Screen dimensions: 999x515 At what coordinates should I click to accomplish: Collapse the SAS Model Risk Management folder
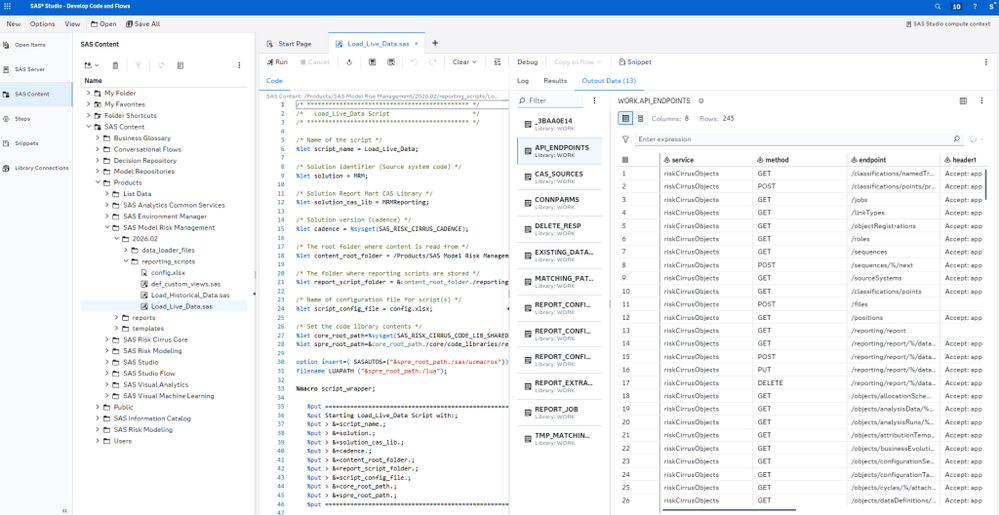tap(107, 228)
